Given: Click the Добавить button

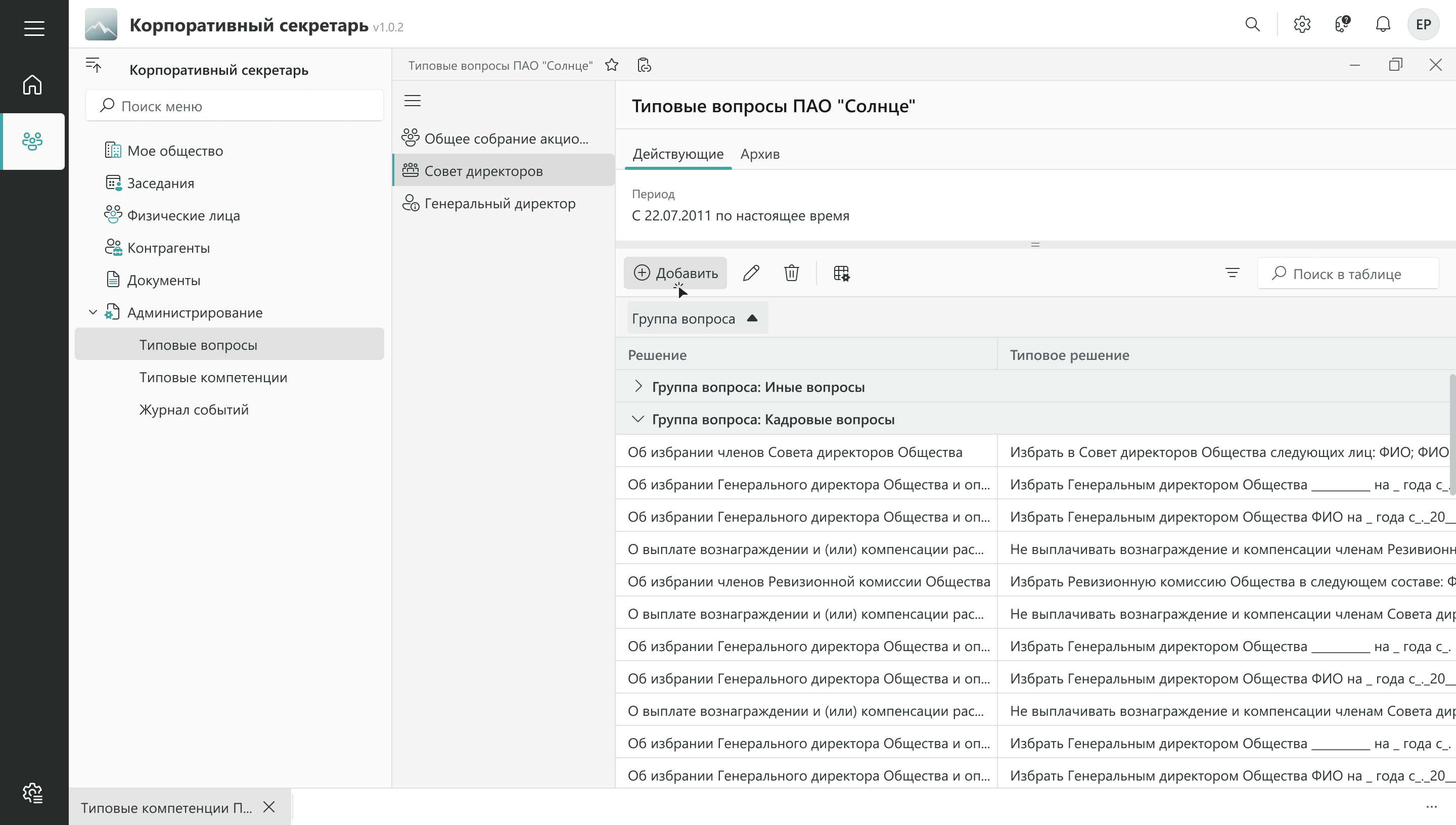Looking at the screenshot, I should (x=675, y=273).
